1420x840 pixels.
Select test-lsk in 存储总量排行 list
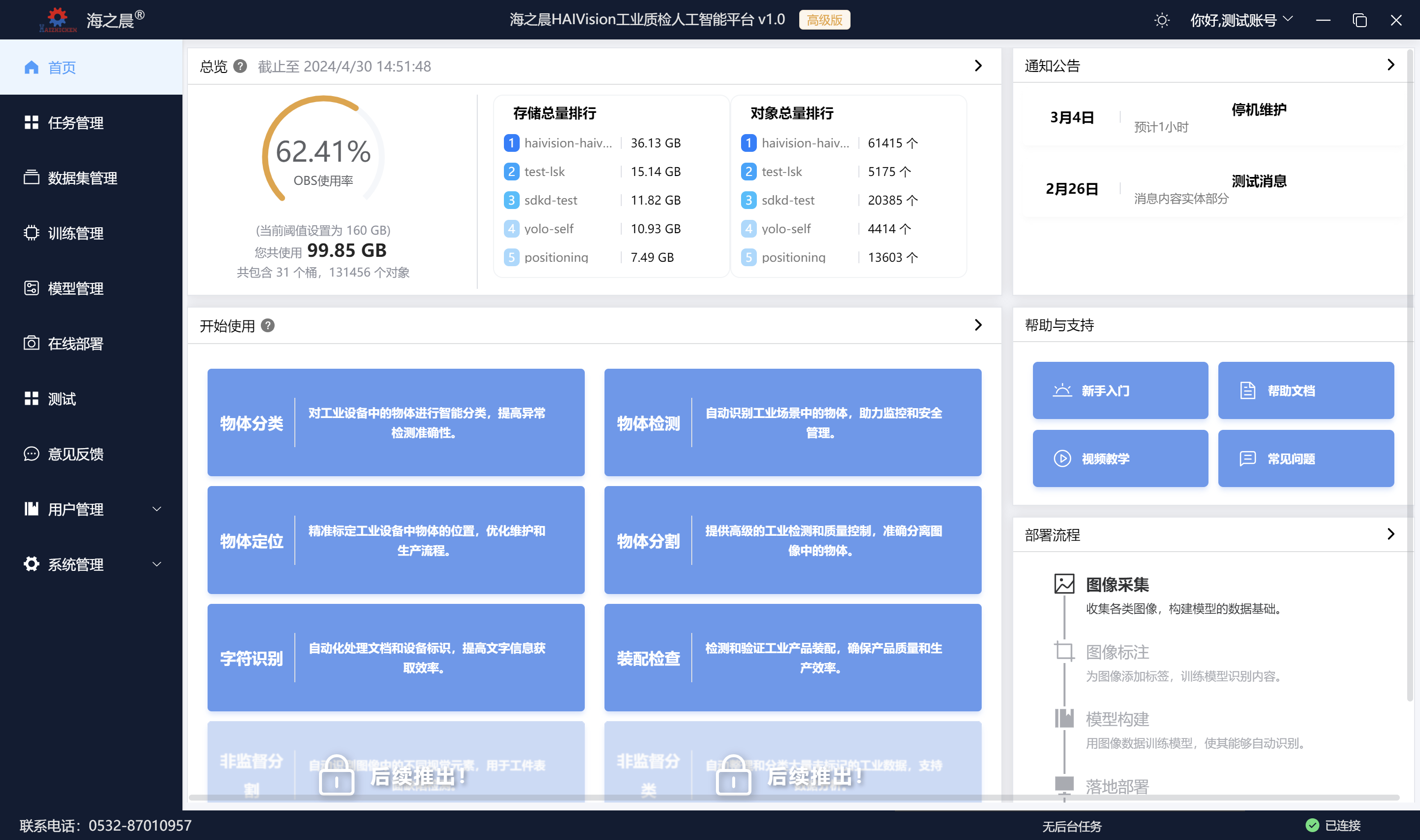tap(544, 172)
